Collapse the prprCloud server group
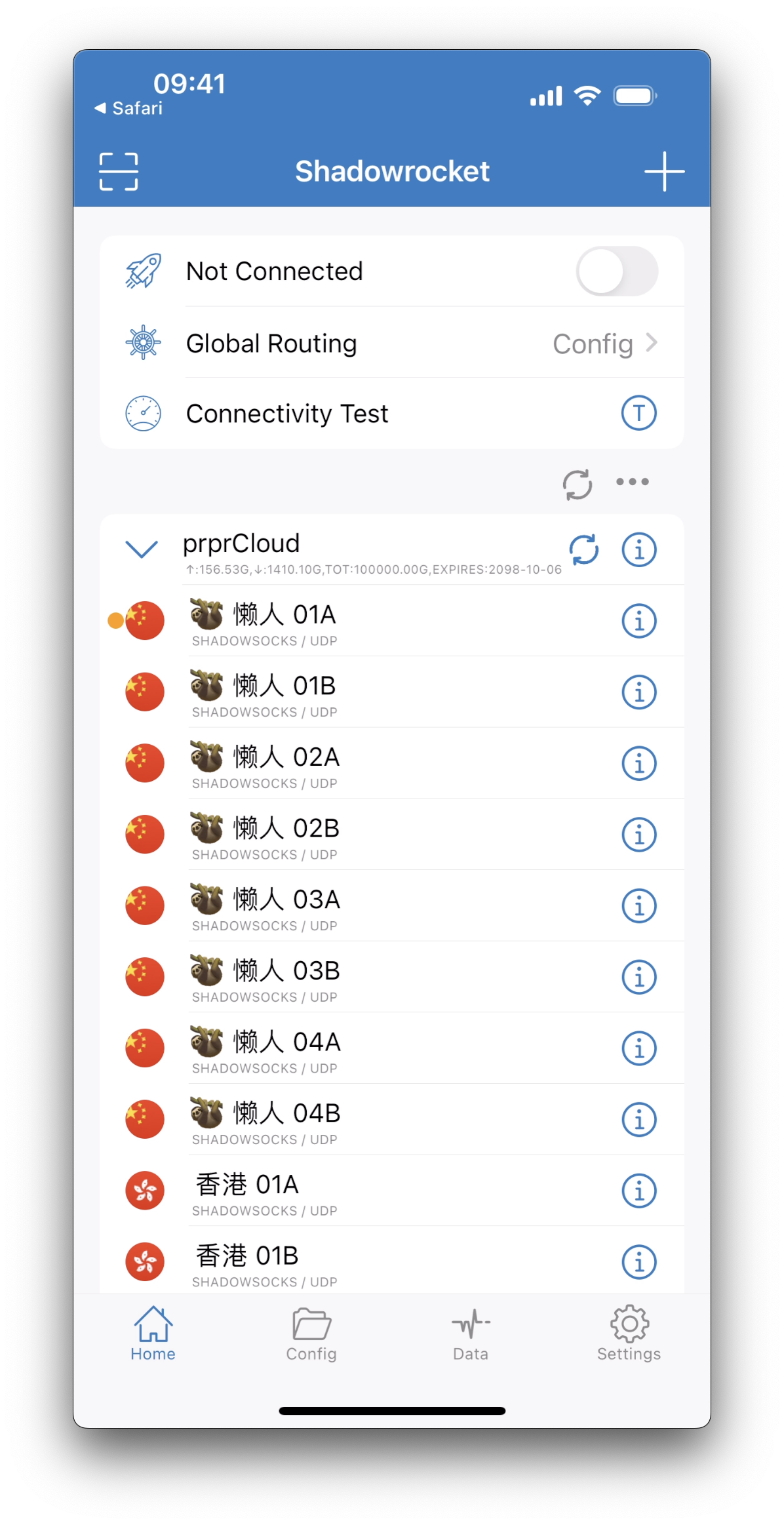 coord(142,549)
